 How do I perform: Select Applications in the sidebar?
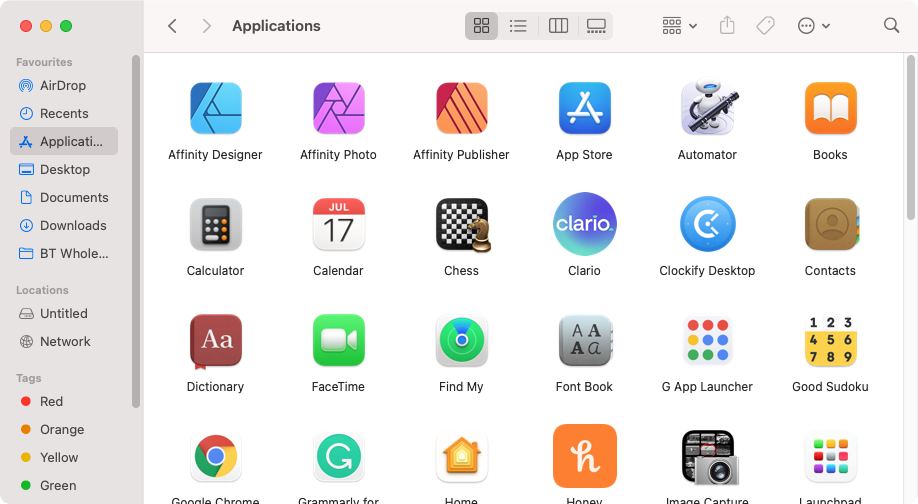(64, 142)
